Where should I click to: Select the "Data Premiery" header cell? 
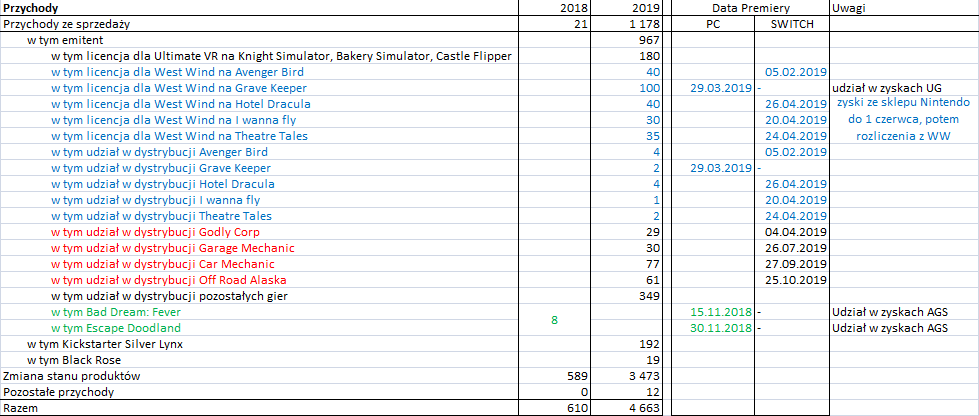click(x=751, y=8)
